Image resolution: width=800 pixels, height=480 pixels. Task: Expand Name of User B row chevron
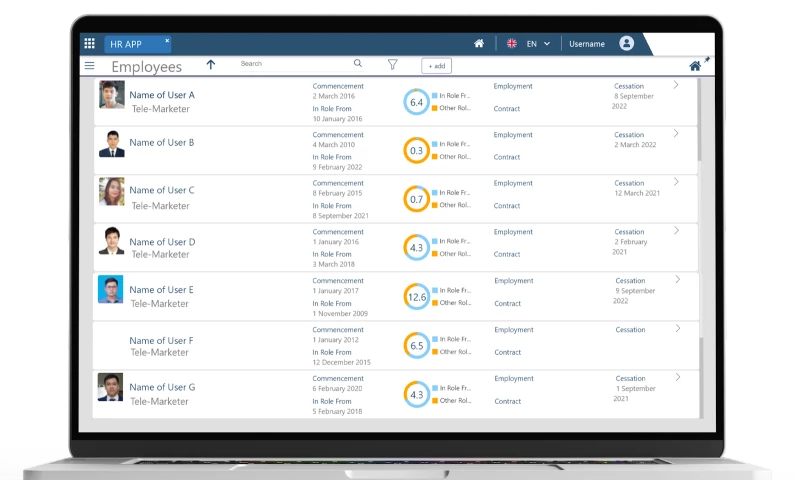pyautogui.click(x=676, y=133)
